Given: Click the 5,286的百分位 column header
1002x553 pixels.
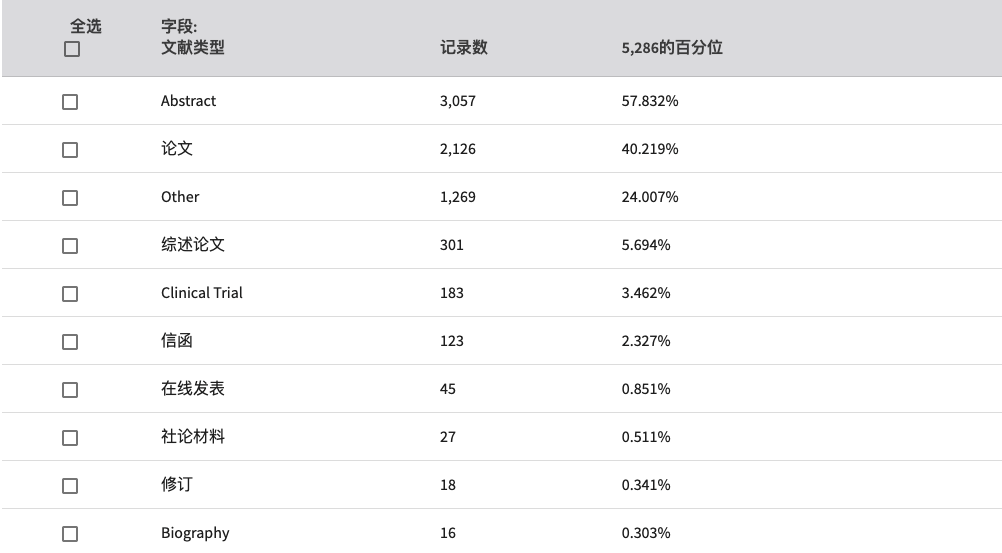Looking at the screenshot, I should [x=672, y=48].
